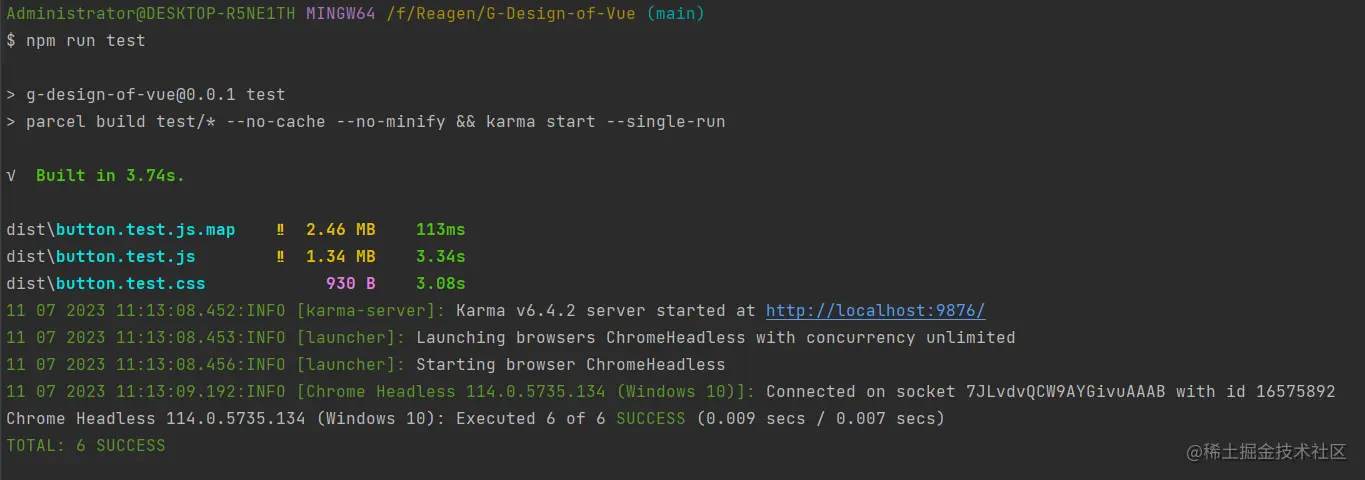Click the 'npm run test' command text
The width and height of the screenshot is (1365, 480).
coord(86,41)
